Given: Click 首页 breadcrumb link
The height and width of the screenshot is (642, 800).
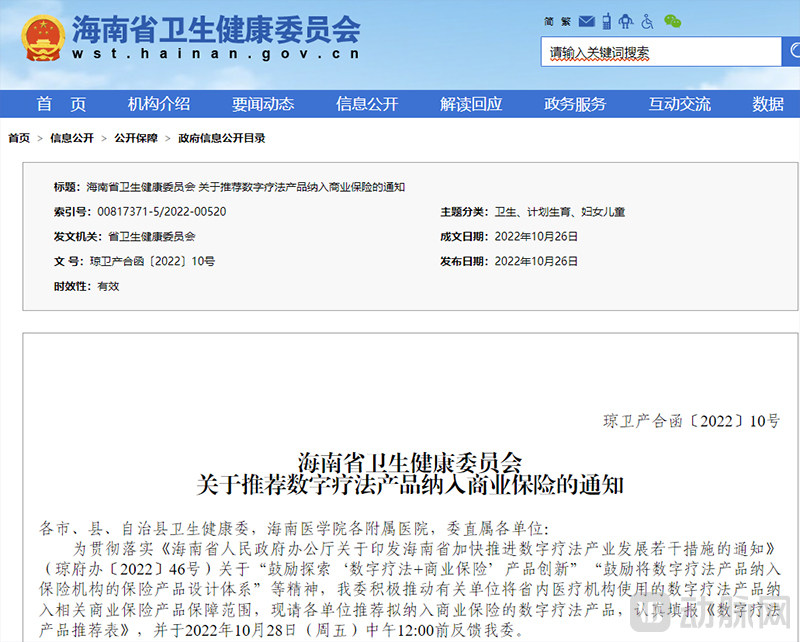Looking at the screenshot, I should 19,138.
